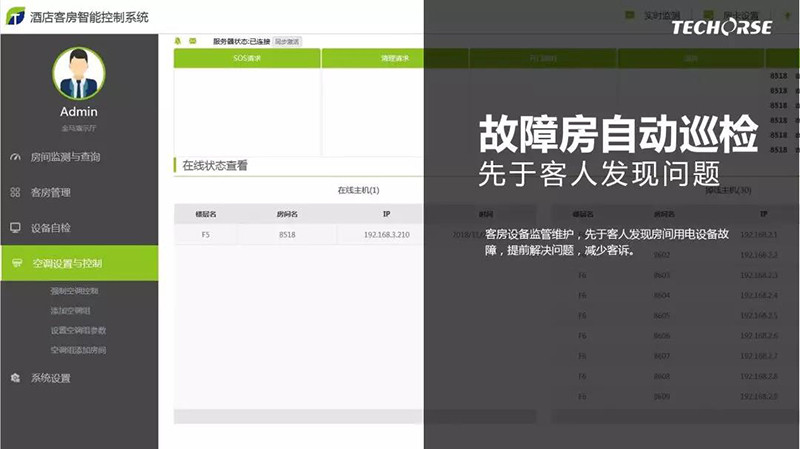Viewport: 800px width, 449px height.
Task: Open 添加空调组 submenu item
Action: click(70, 310)
